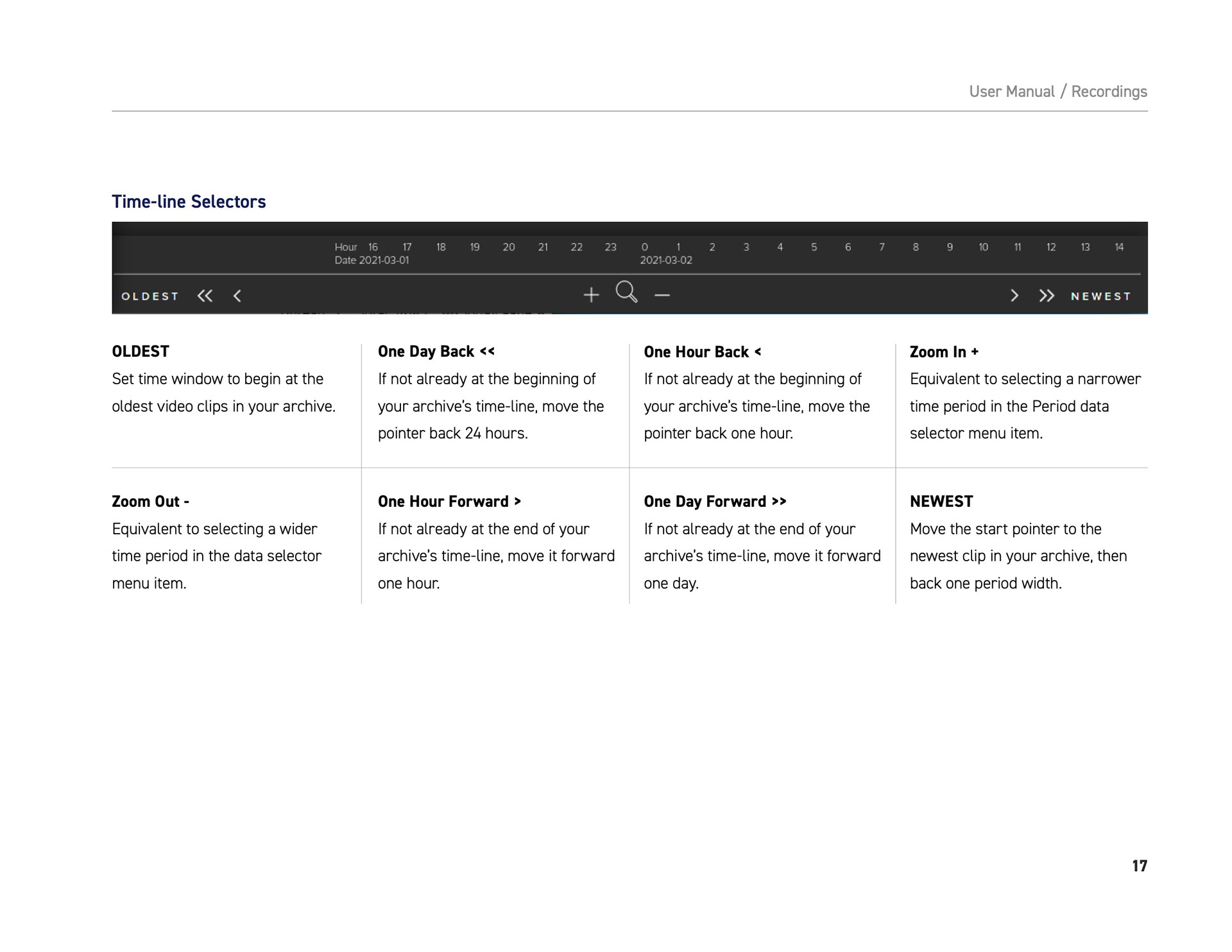This screenshot has width=1232, height=952.
Task: Click the One Hour Back < heading
Action: point(703,352)
